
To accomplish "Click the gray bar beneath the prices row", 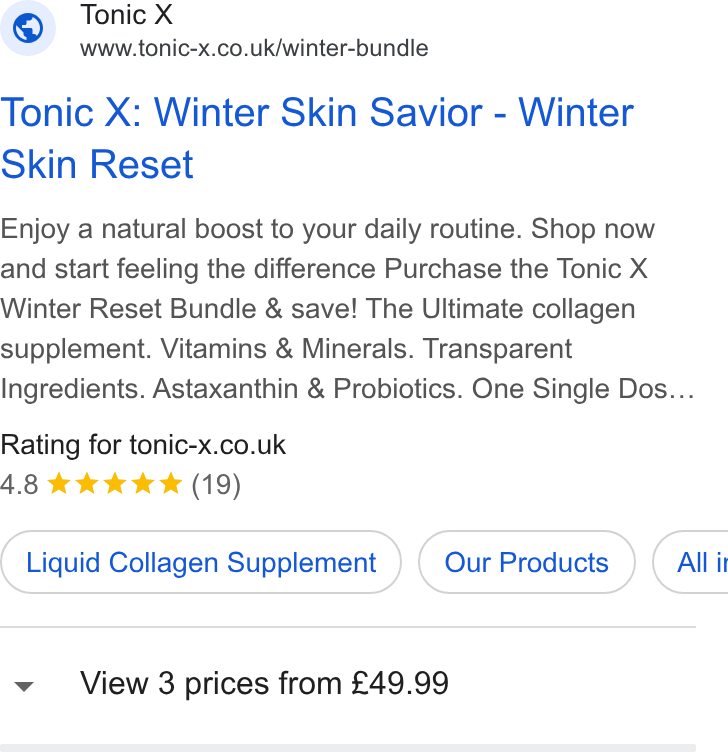I will click(348, 748).
